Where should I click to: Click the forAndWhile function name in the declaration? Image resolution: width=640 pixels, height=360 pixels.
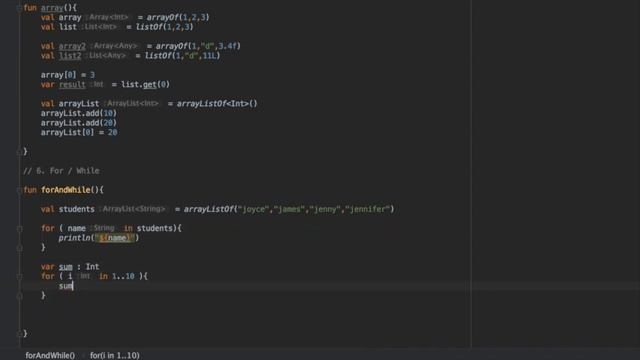click(66, 190)
